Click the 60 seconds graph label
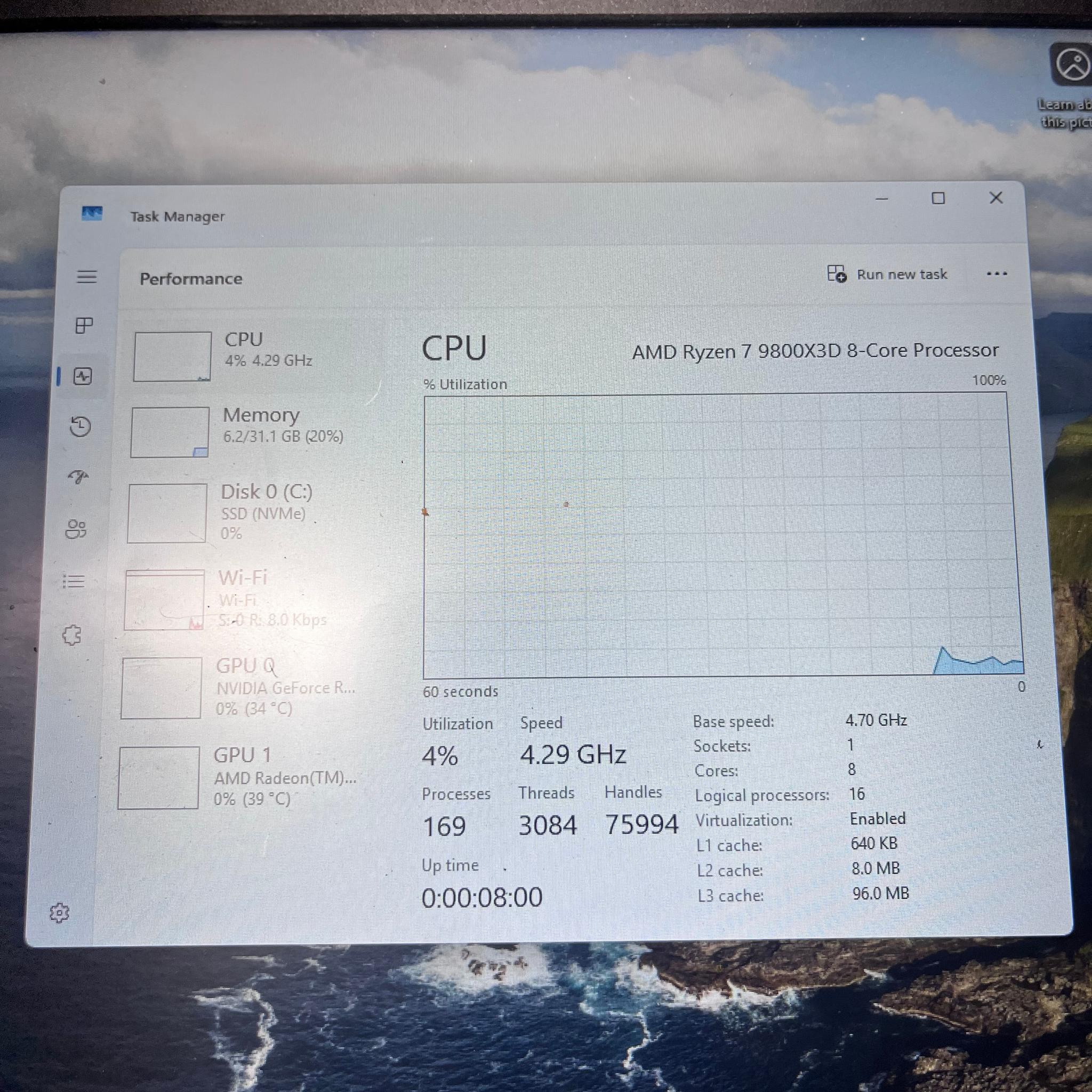Viewport: 1092px width, 1092px height. tap(460, 691)
